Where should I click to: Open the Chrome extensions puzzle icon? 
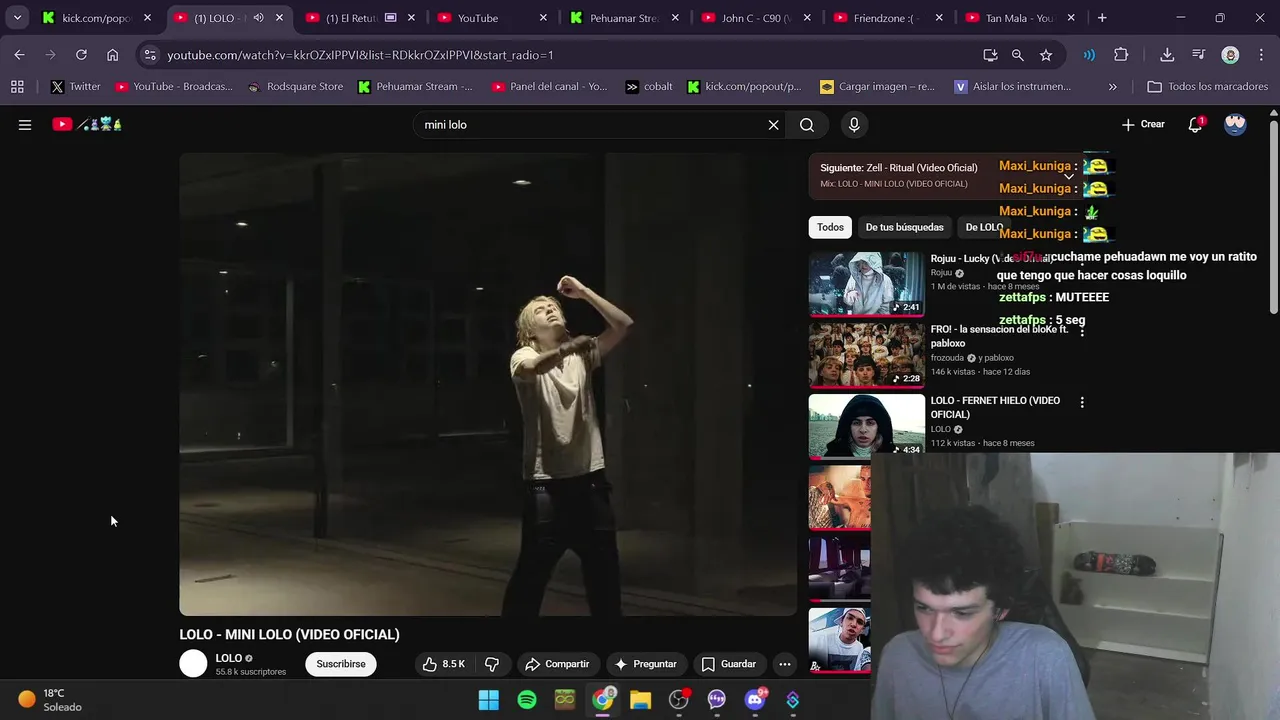[1121, 55]
